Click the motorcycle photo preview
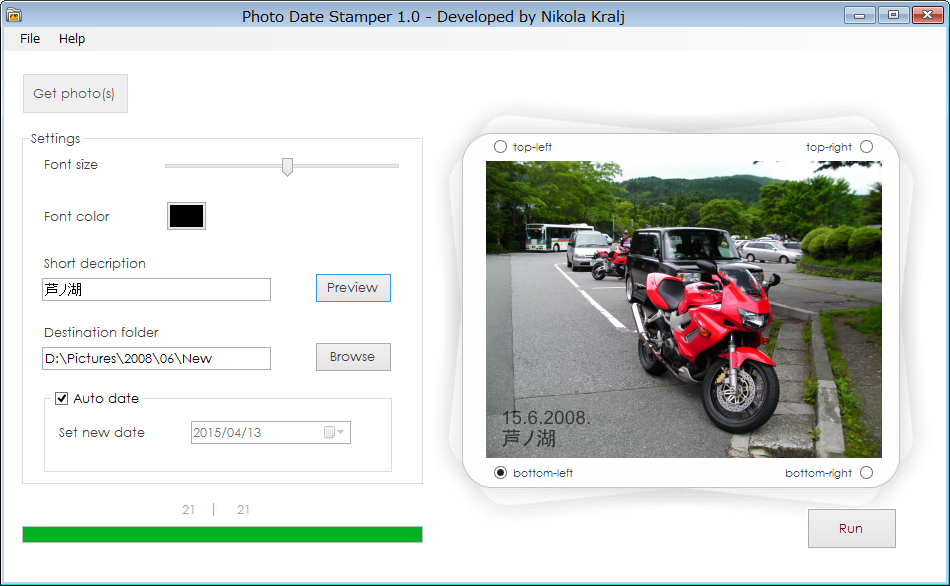This screenshot has height=586, width=950. [683, 308]
